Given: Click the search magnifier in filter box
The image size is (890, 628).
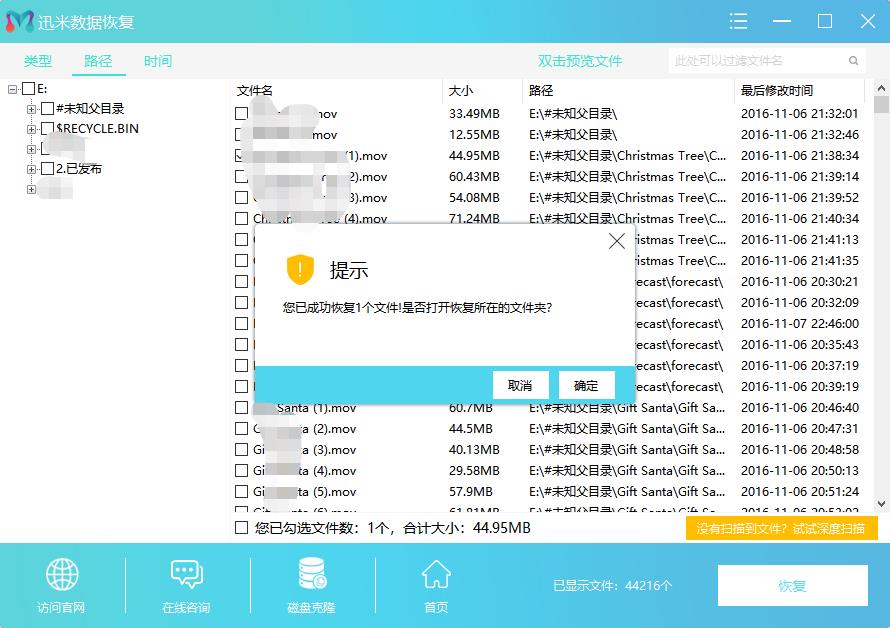Looking at the screenshot, I should [x=853, y=60].
